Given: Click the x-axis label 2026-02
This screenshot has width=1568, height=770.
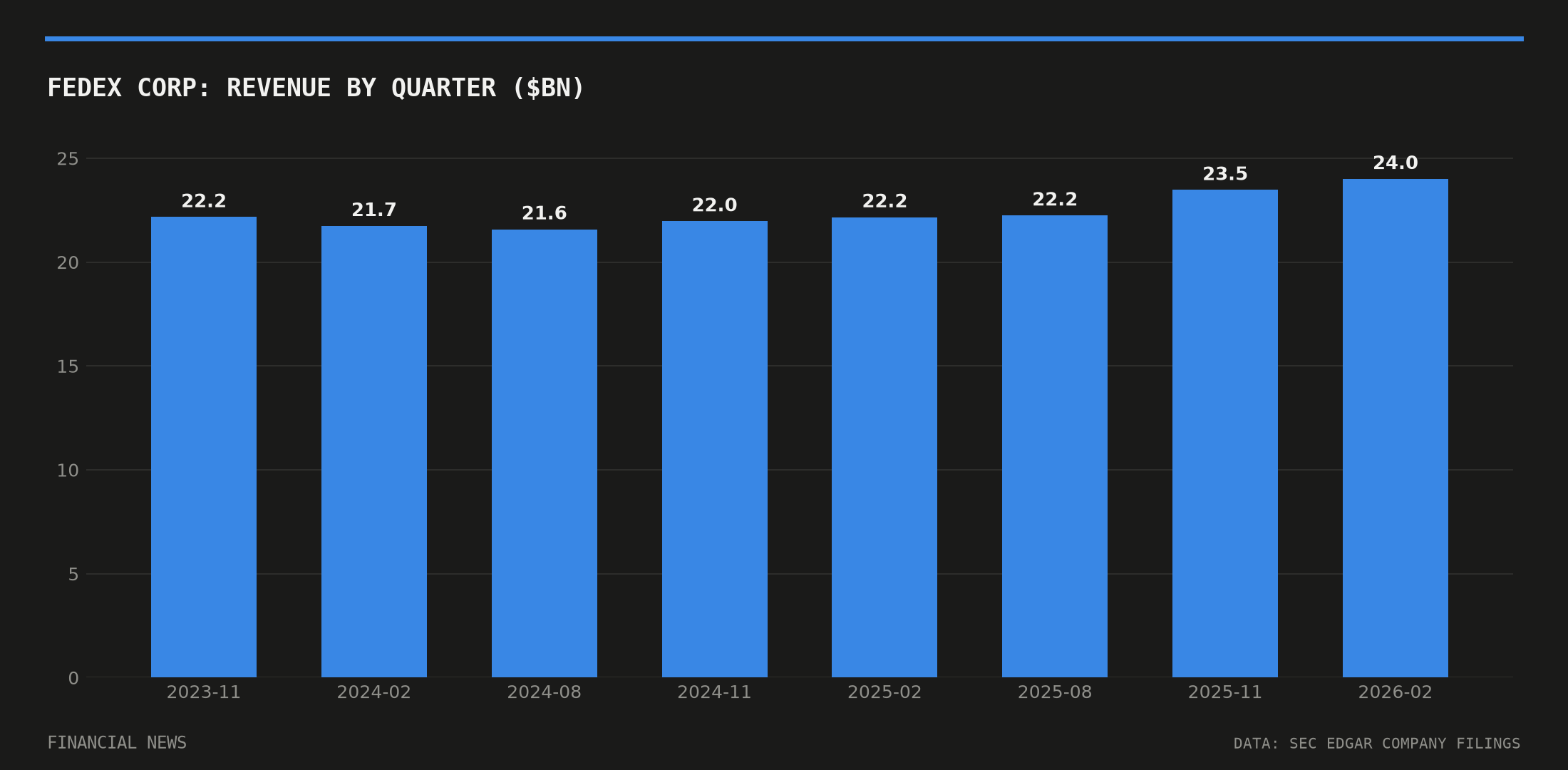Looking at the screenshot, I should pos(1396,692).
